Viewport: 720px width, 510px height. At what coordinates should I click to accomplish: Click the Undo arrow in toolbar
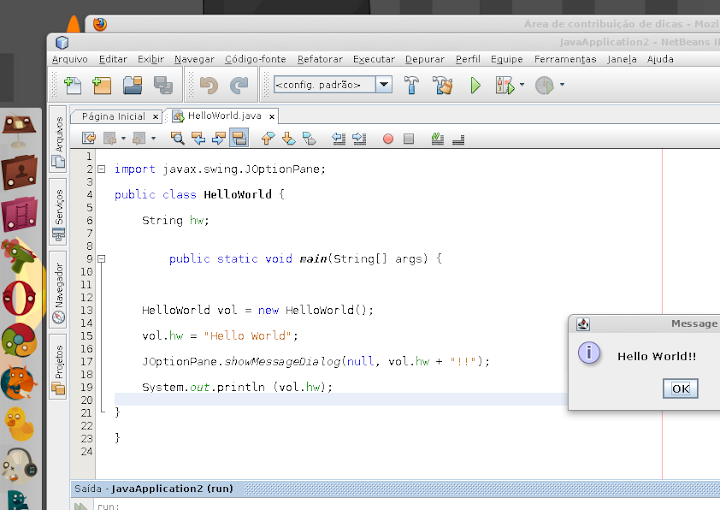tap(208, 86)
